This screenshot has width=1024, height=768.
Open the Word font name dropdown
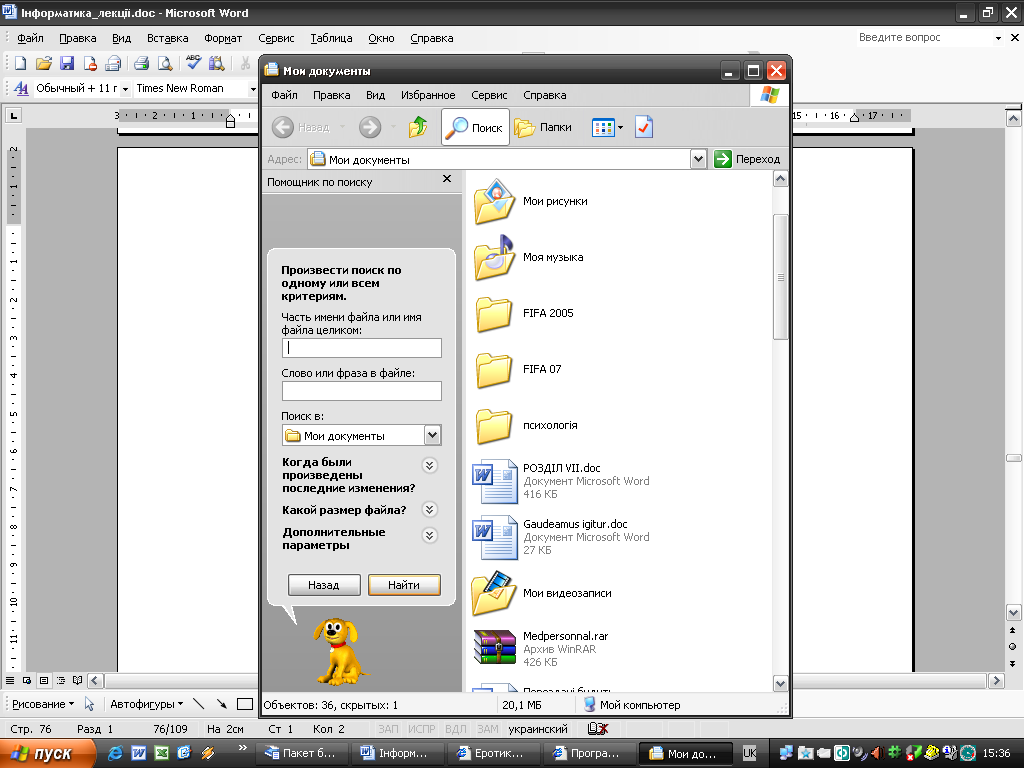coord(252,88)
